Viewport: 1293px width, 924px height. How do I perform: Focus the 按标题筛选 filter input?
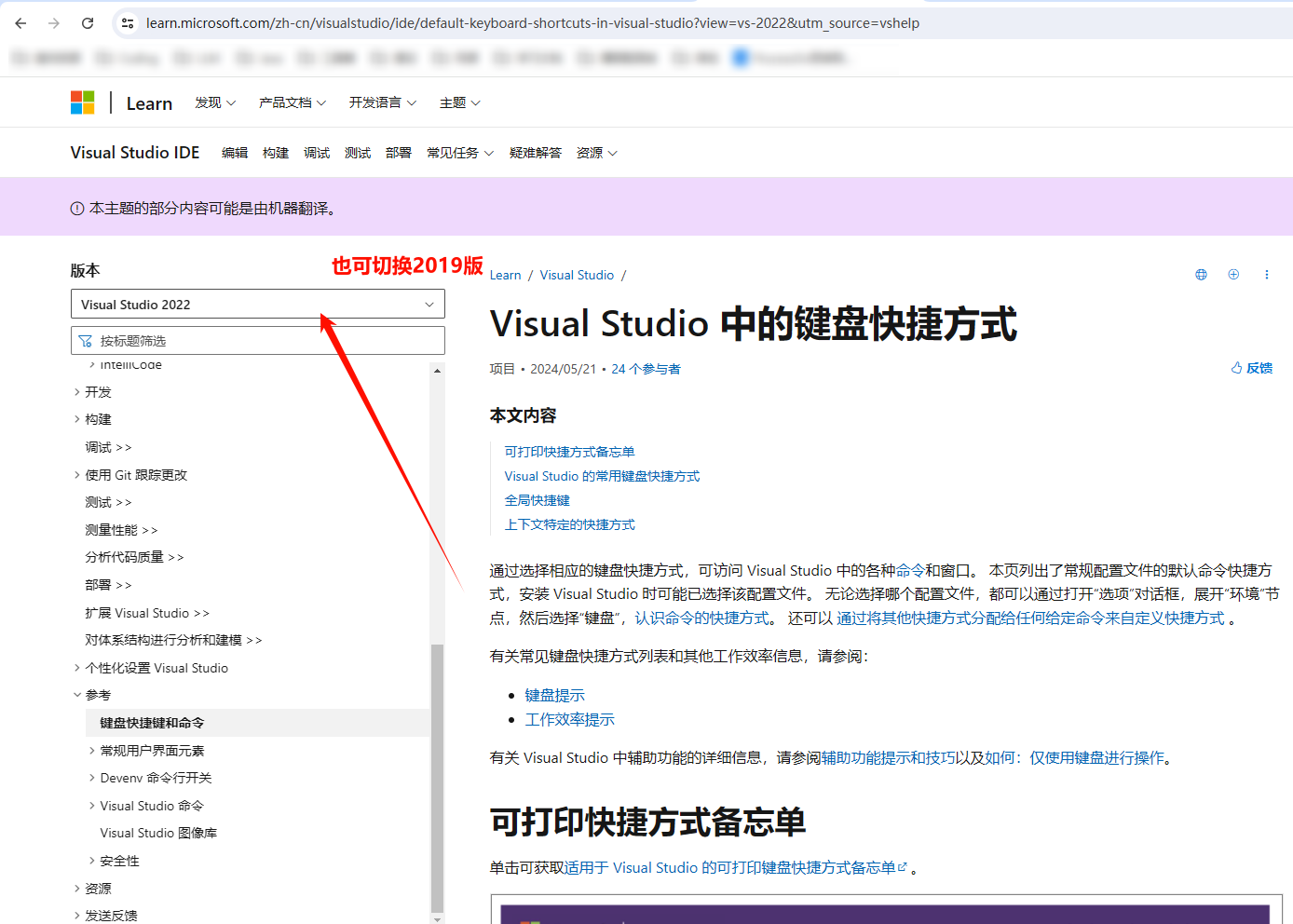point(258,341)
